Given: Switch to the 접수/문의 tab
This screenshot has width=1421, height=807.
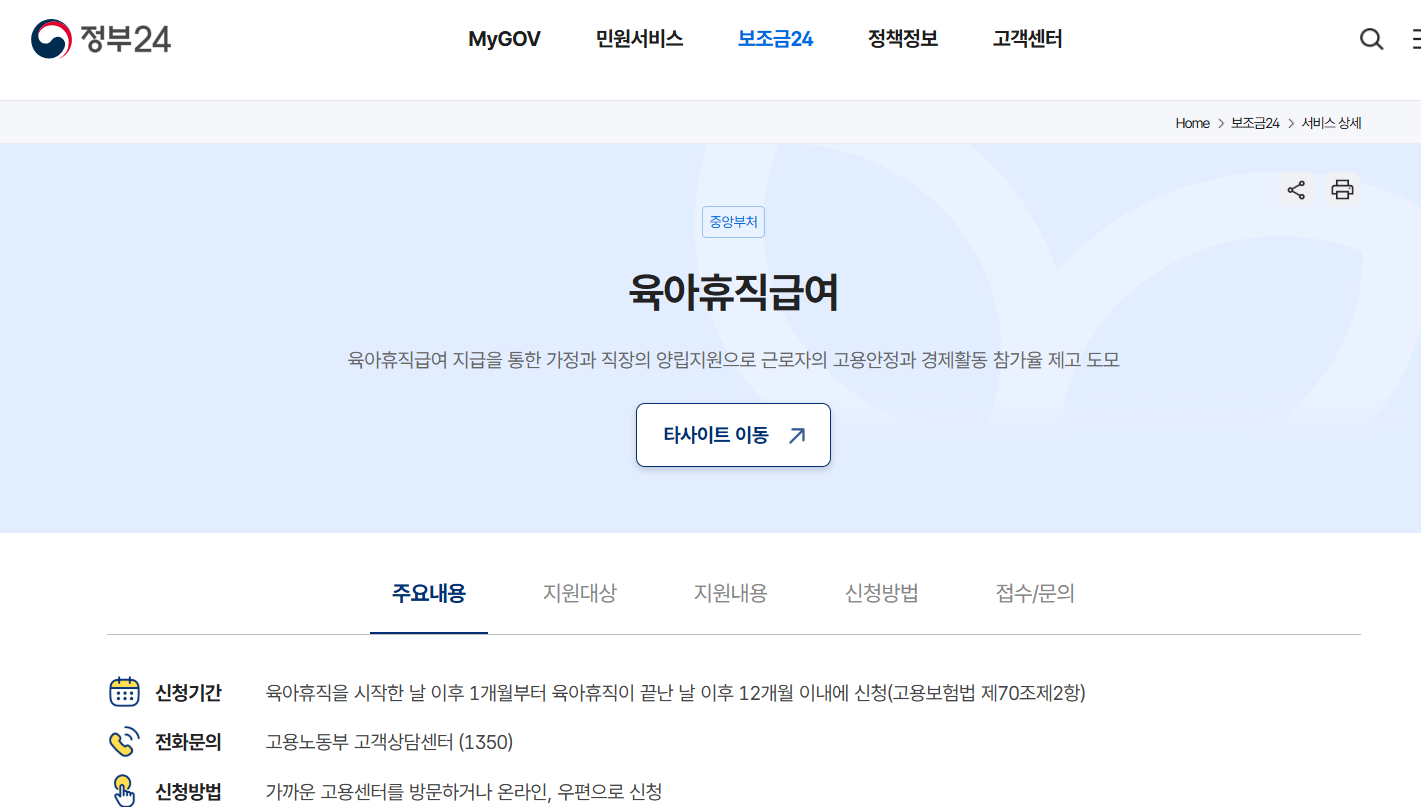Looking at the screenshot, I should pos(1035,593).
